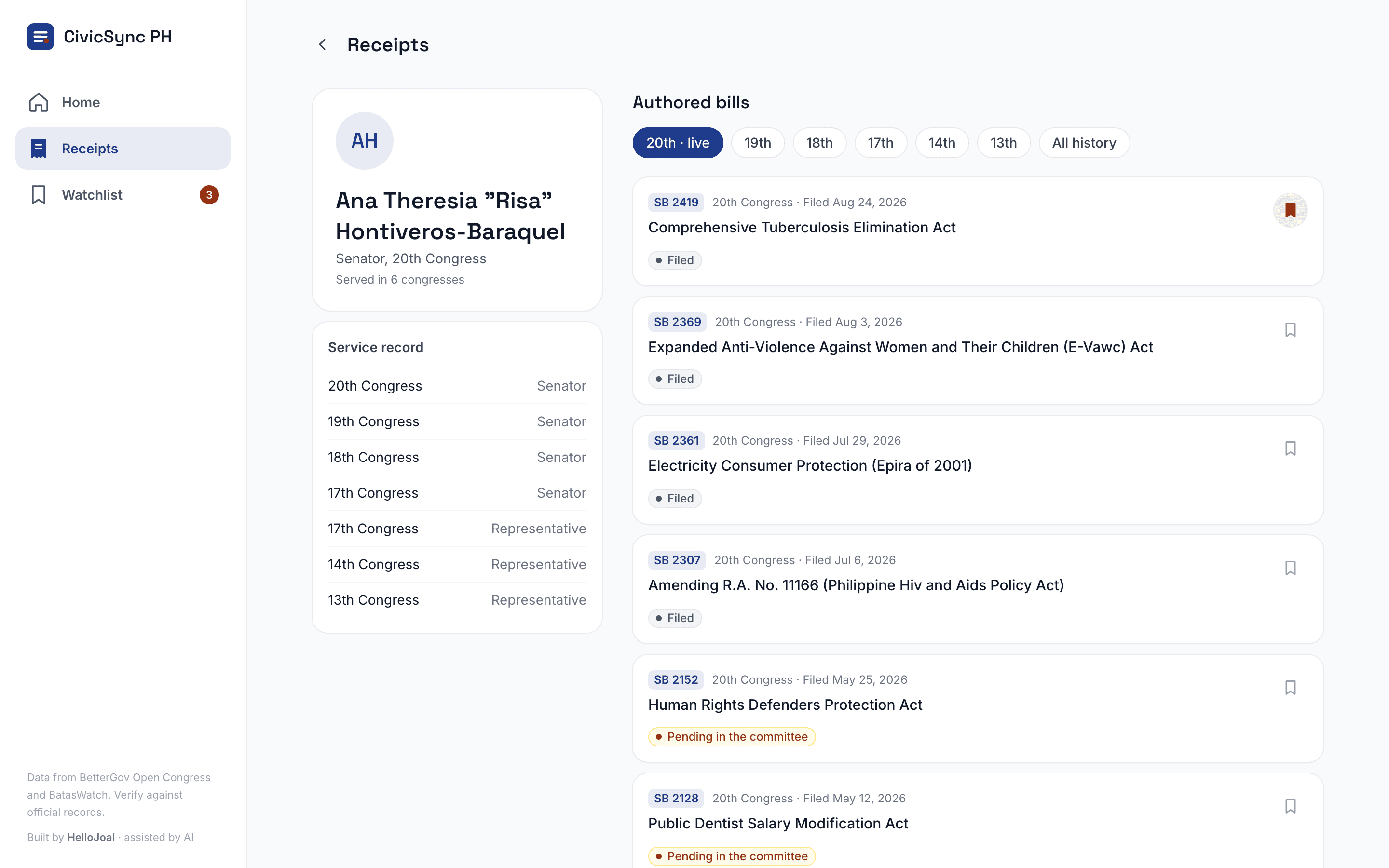Select the 19th Congress Senator row
Image resolution: width=1389 pixels, height=868 pixels.
(x=457, y=421)
